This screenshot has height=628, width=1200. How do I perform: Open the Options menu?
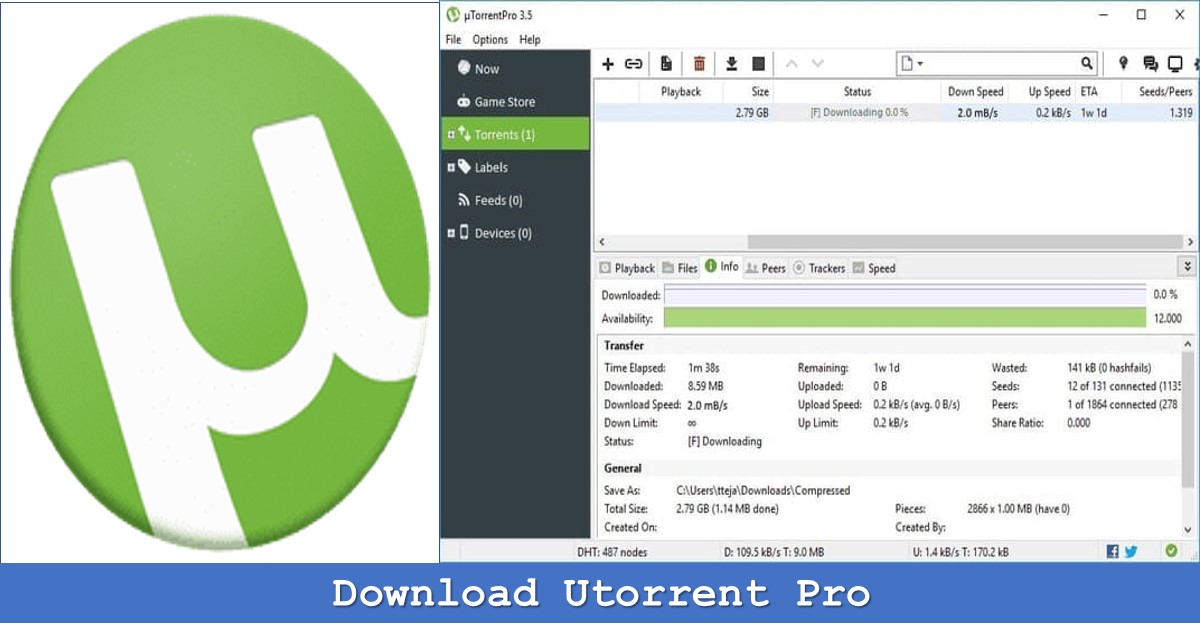coord(490,40)
